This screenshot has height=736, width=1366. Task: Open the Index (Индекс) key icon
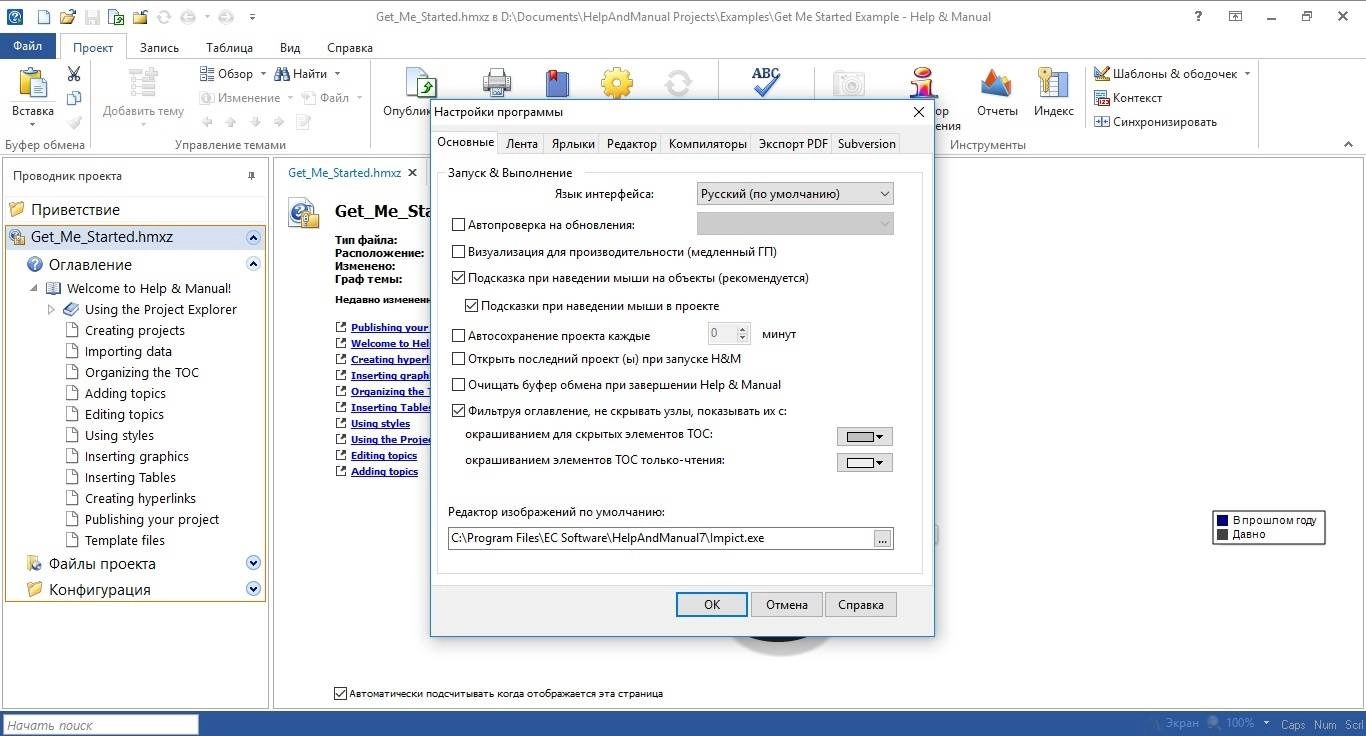click(1053, 83)
